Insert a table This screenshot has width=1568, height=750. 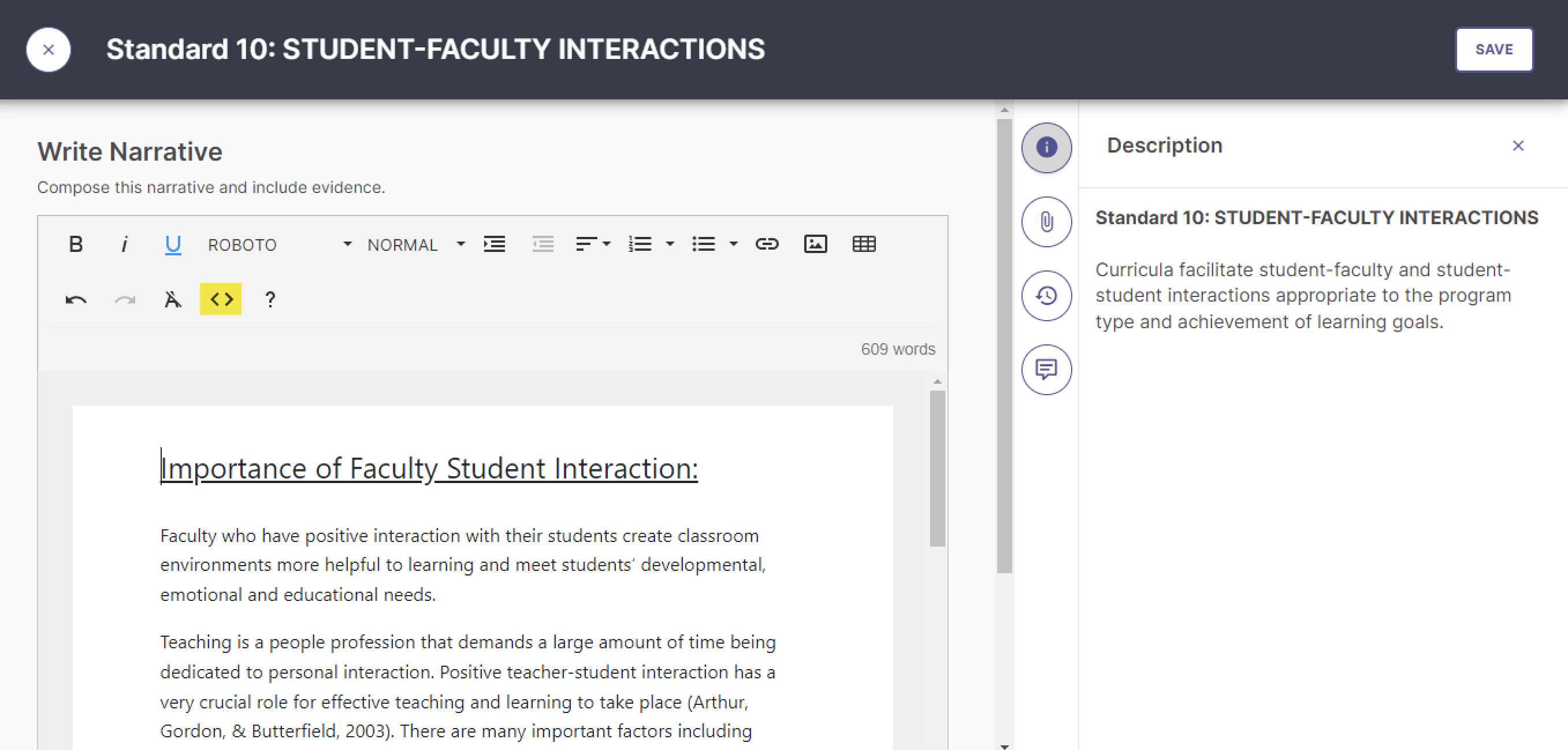(864, 244)
